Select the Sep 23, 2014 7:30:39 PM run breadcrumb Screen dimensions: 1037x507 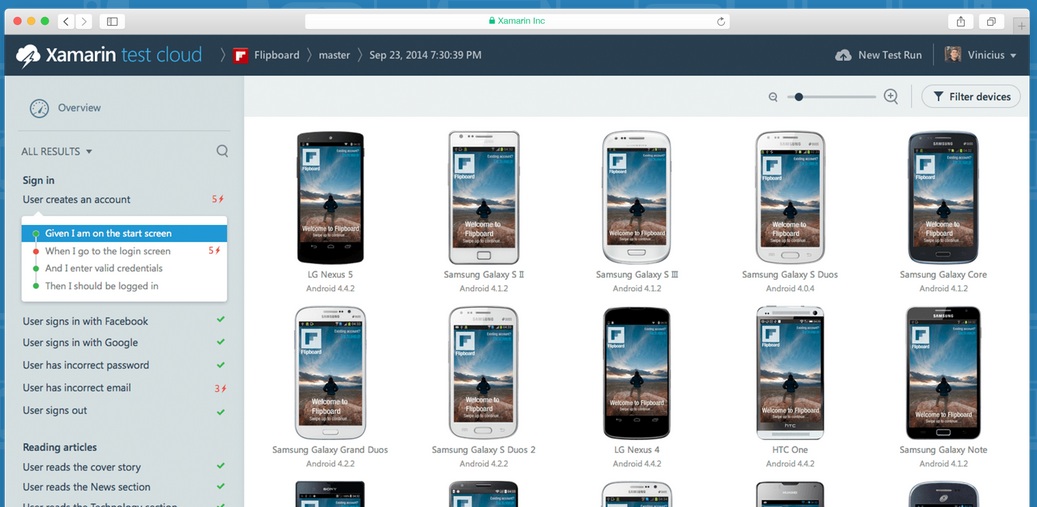point(425,55)
